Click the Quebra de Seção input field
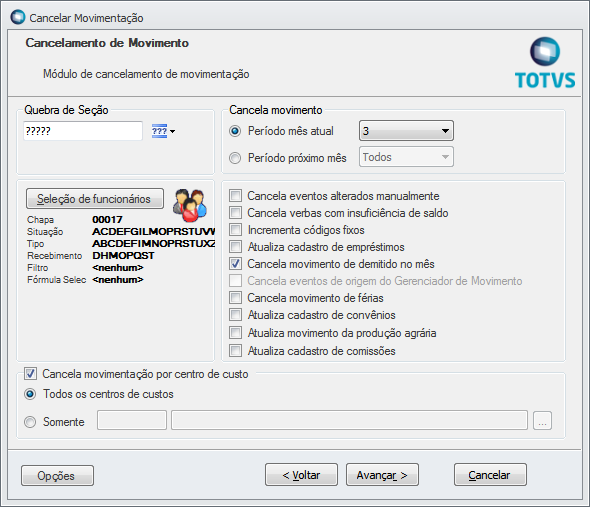590x507 pixels. tap(83, 131)
